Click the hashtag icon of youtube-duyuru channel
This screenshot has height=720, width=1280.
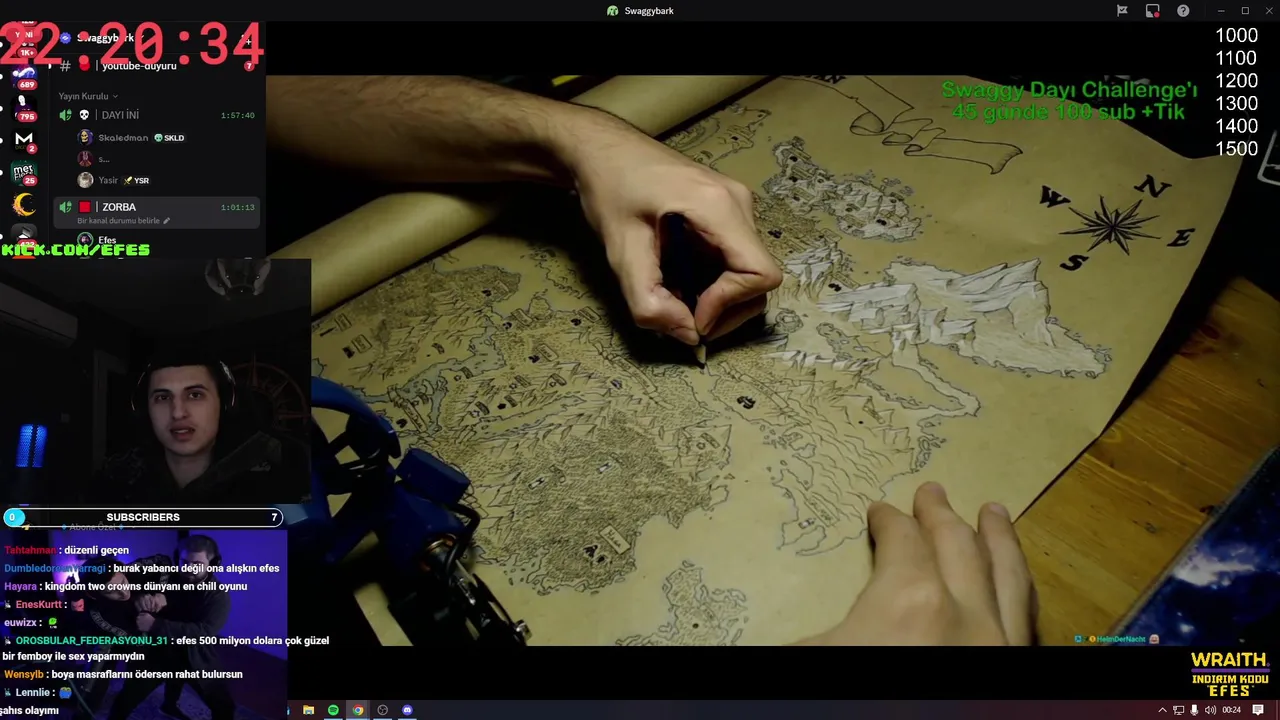[65, 65]
